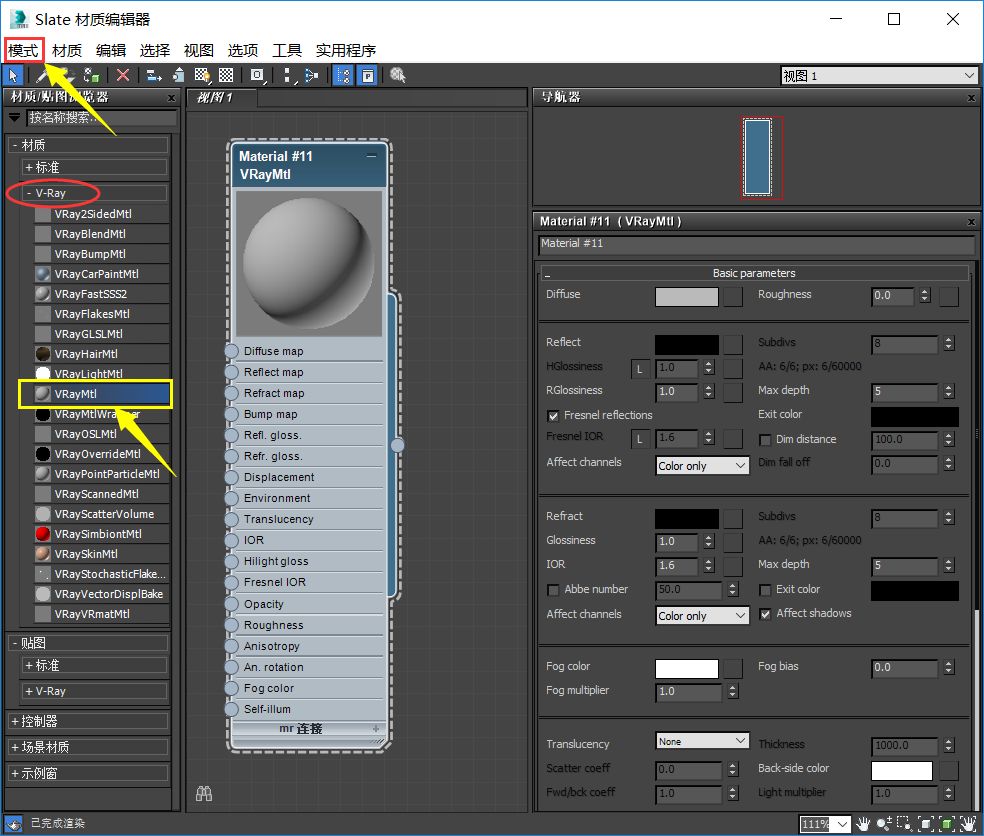Click the Diffuse color swatch
The width and height of the screenshot is (984, 836).
pos(687,297)
